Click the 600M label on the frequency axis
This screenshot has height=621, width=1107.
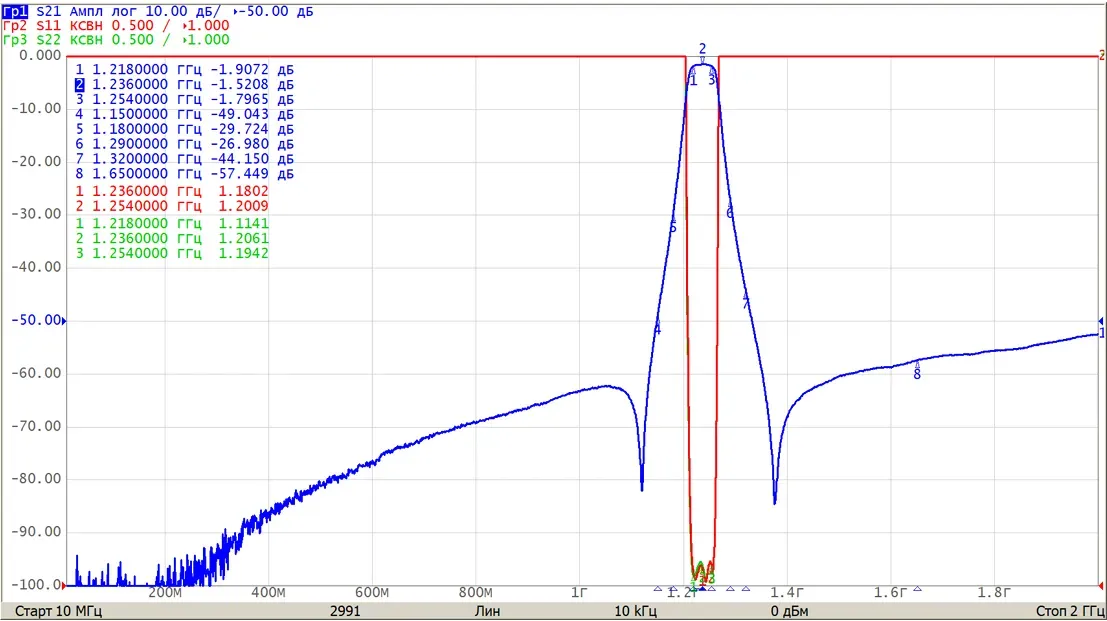(x=372, y=593)
